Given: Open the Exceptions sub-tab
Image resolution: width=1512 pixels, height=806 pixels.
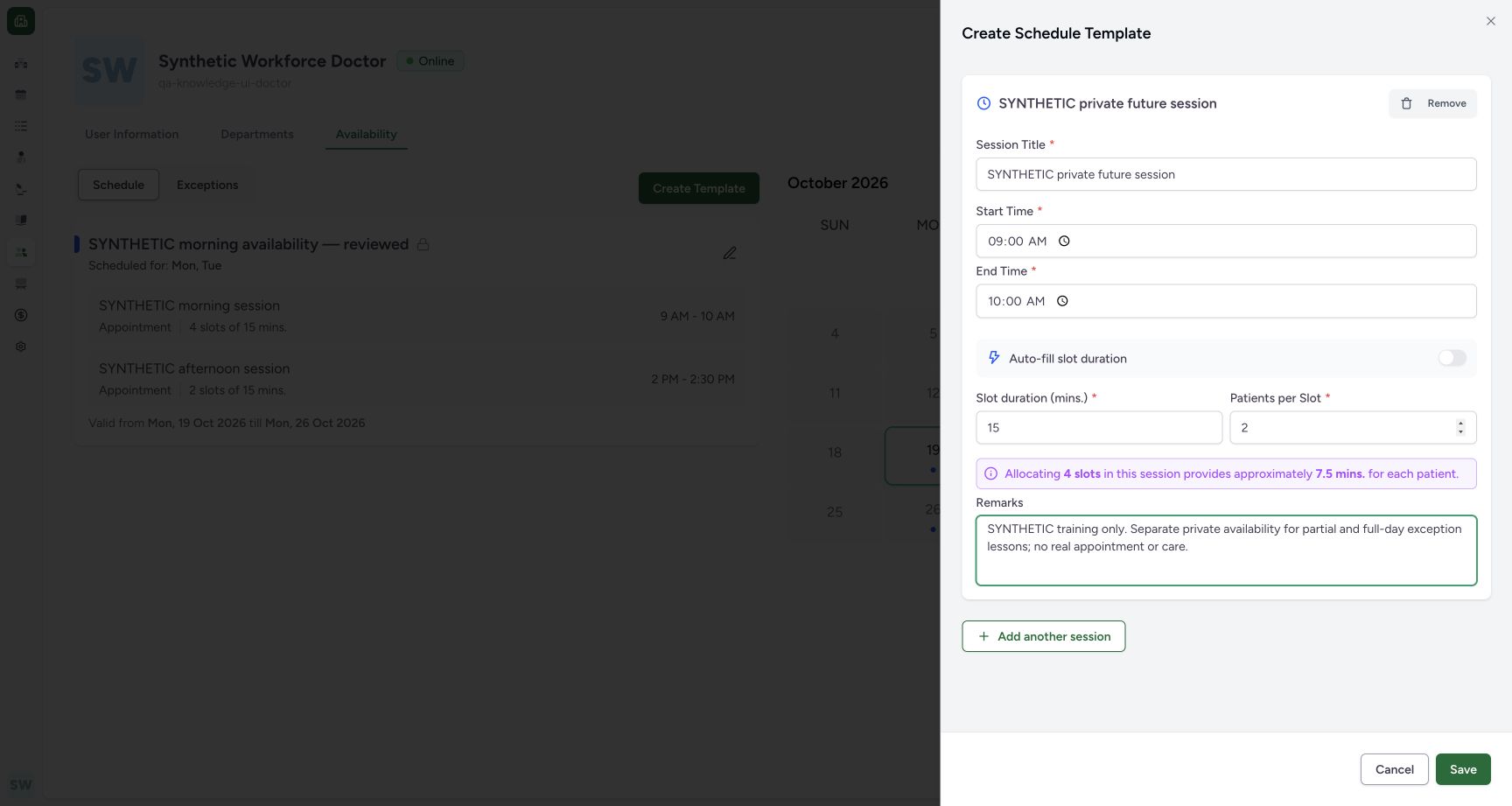Looking at the screenshot, I should [x=207, y=185].
